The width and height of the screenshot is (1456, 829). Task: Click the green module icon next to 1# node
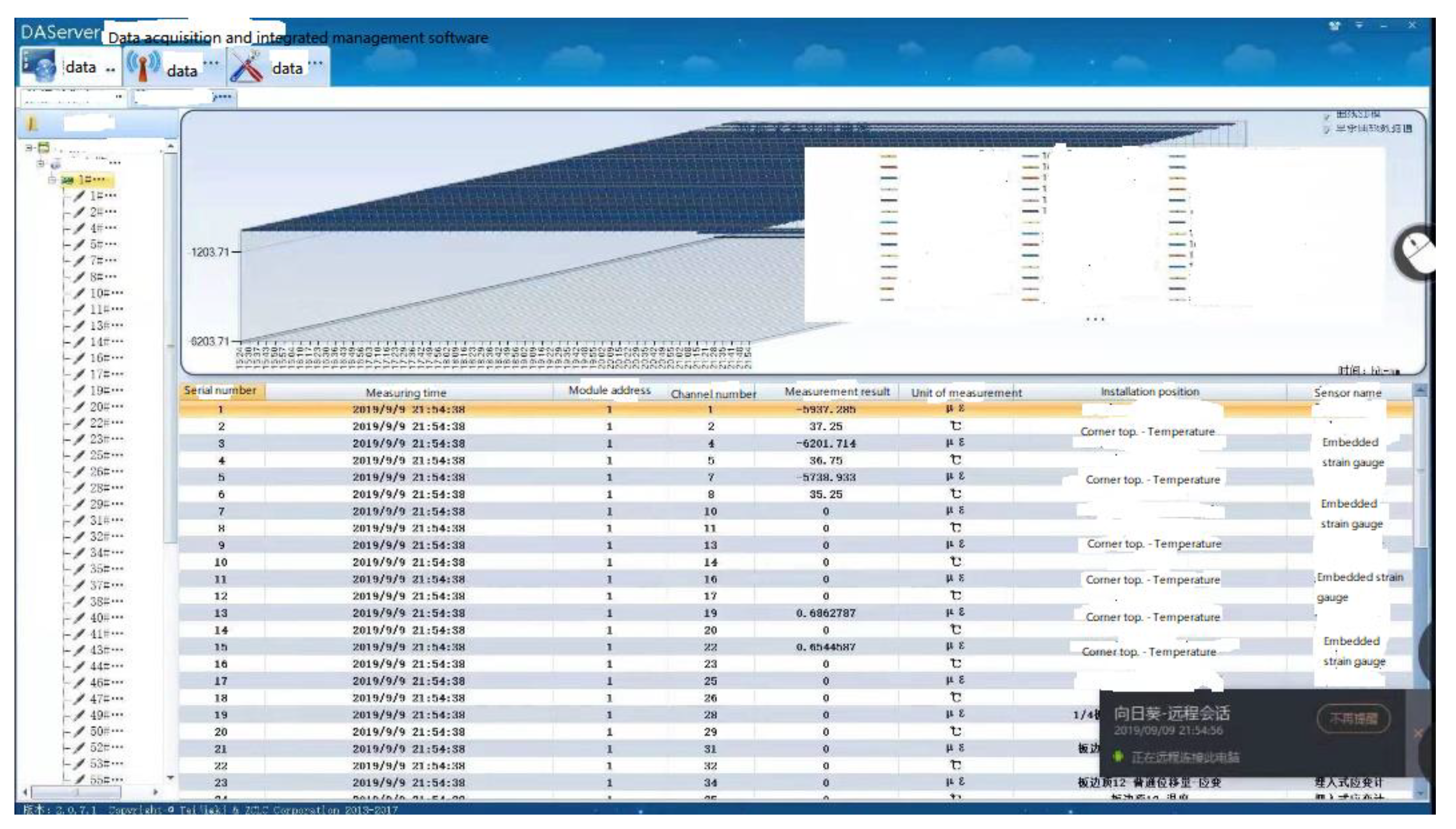[68, 180]
